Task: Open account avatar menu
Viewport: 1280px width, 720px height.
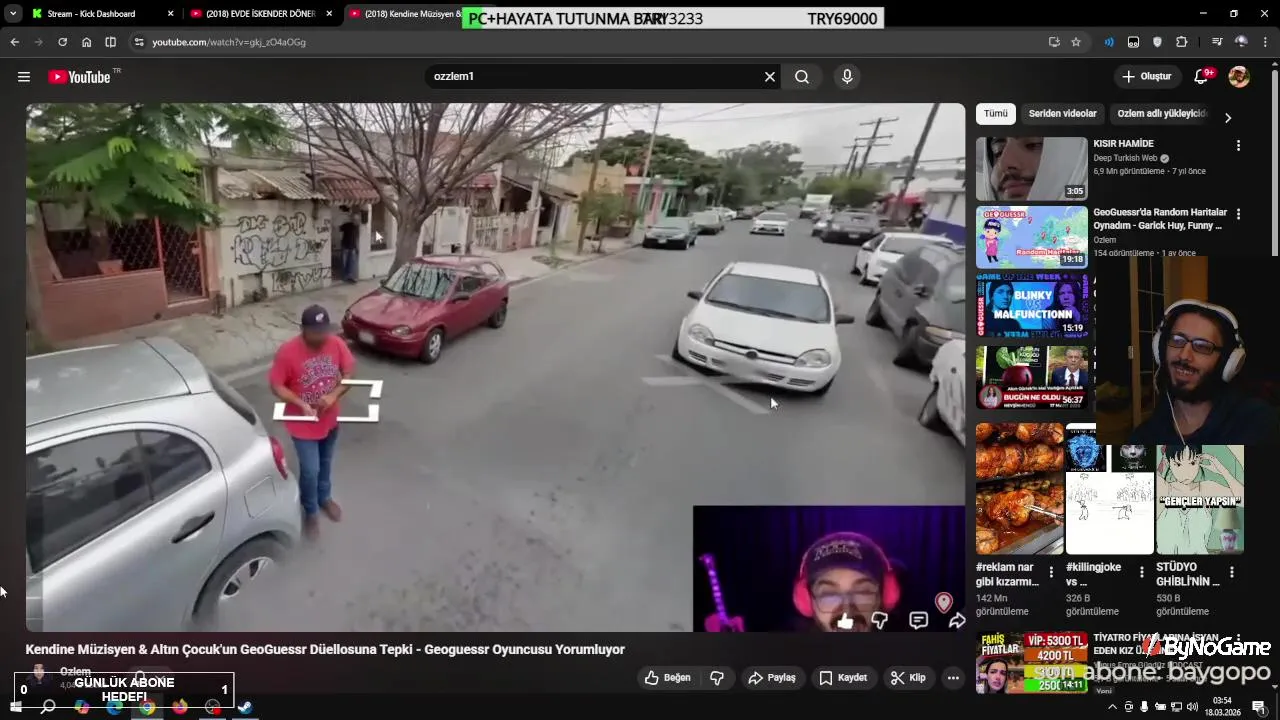Action: pyautogui.click(x=1239, y=77)
